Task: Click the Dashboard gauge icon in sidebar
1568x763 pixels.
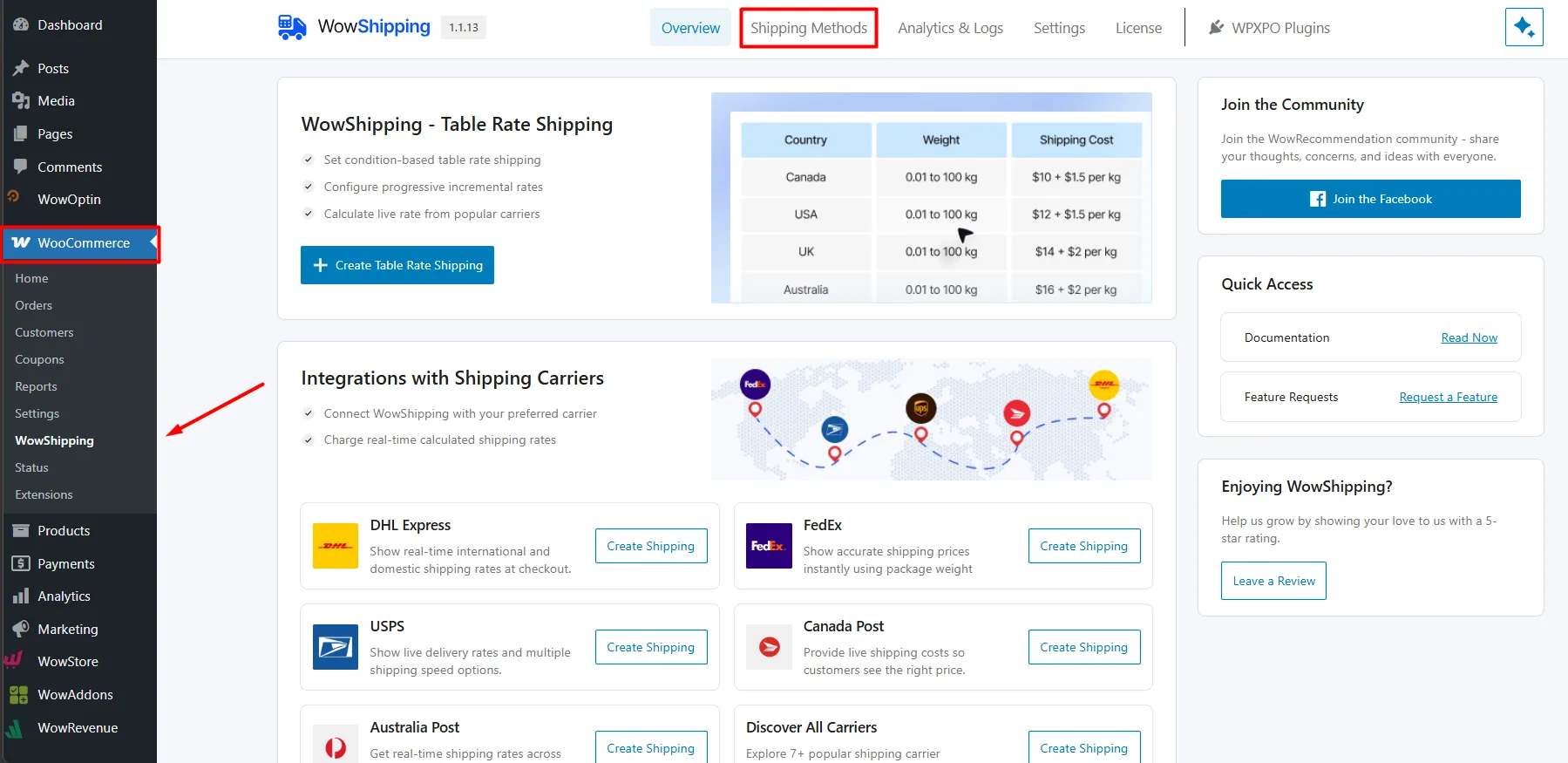Action: (21, 25)
